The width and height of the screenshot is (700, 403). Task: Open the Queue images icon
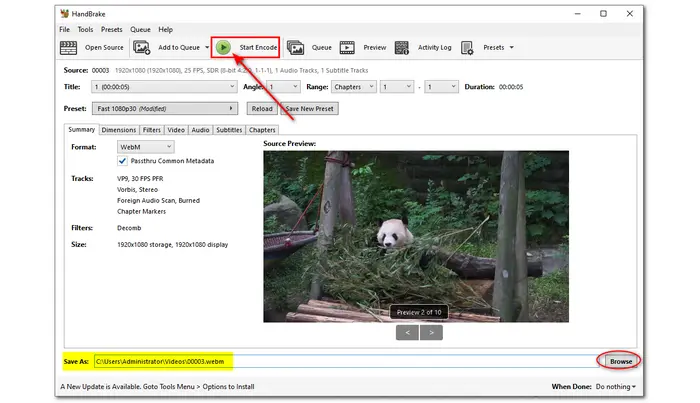pyautogui.click(x=296, y=47)
